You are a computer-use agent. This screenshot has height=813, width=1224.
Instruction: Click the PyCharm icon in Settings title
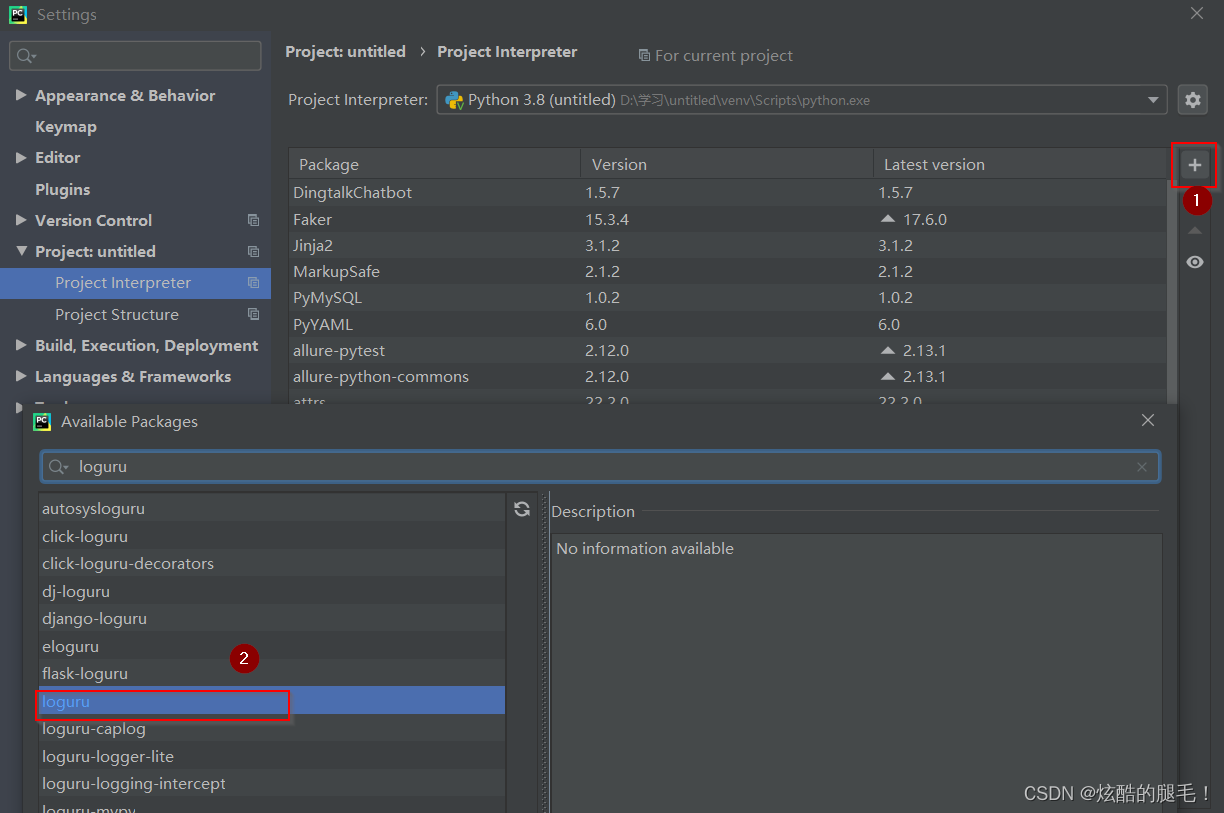(18, 15)
